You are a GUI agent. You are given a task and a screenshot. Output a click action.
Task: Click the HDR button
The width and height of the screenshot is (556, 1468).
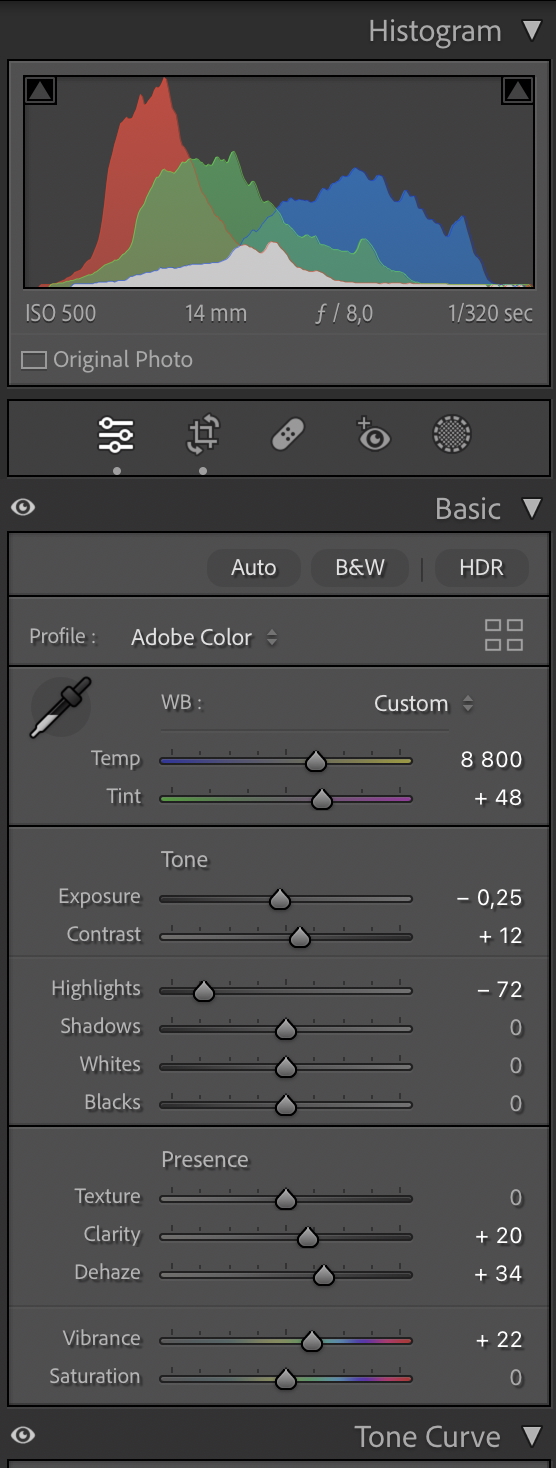(481, 567)
